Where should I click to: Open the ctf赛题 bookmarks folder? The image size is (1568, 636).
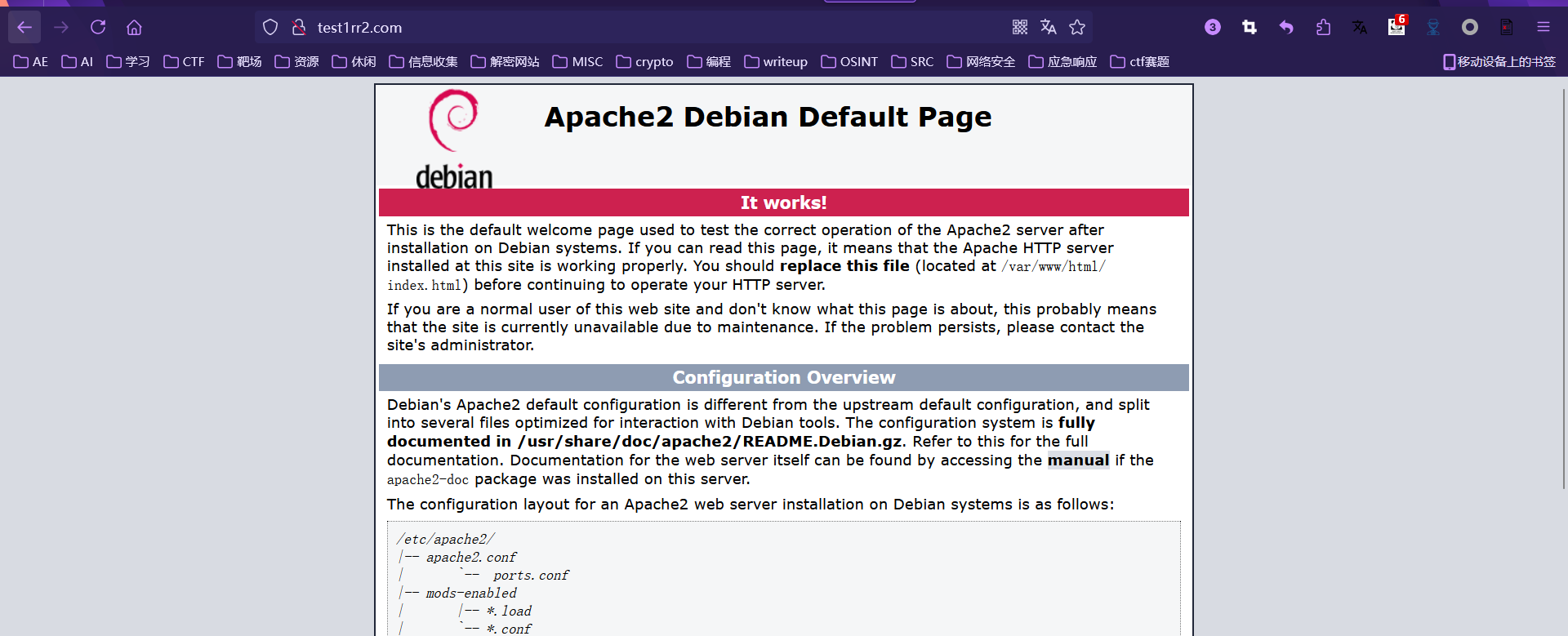click(1139, 62)
